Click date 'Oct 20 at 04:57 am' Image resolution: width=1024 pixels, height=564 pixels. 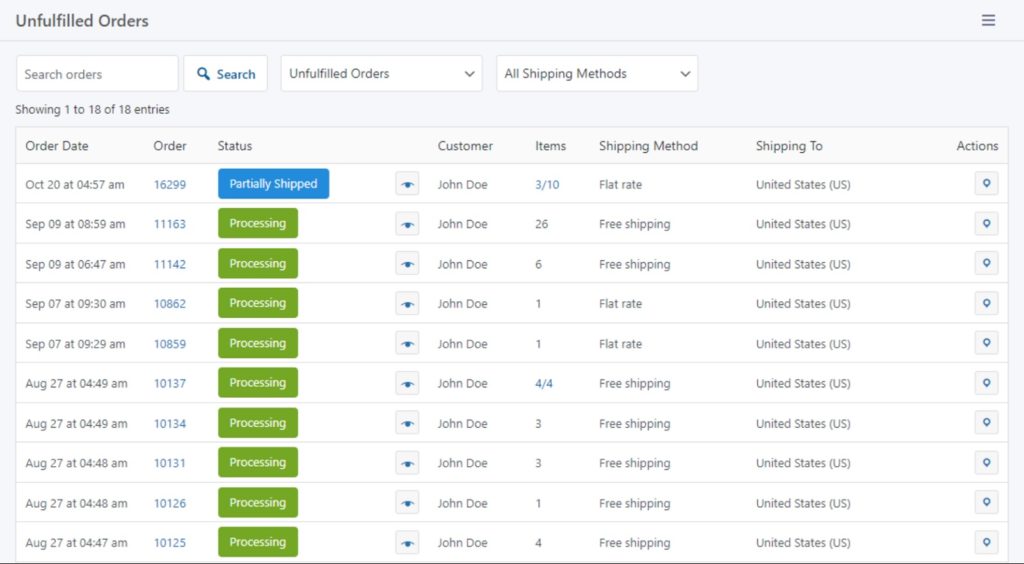click(74, 185)
